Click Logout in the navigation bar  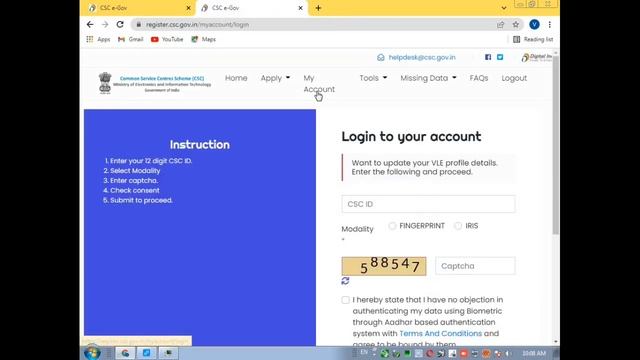pos(514,78)
